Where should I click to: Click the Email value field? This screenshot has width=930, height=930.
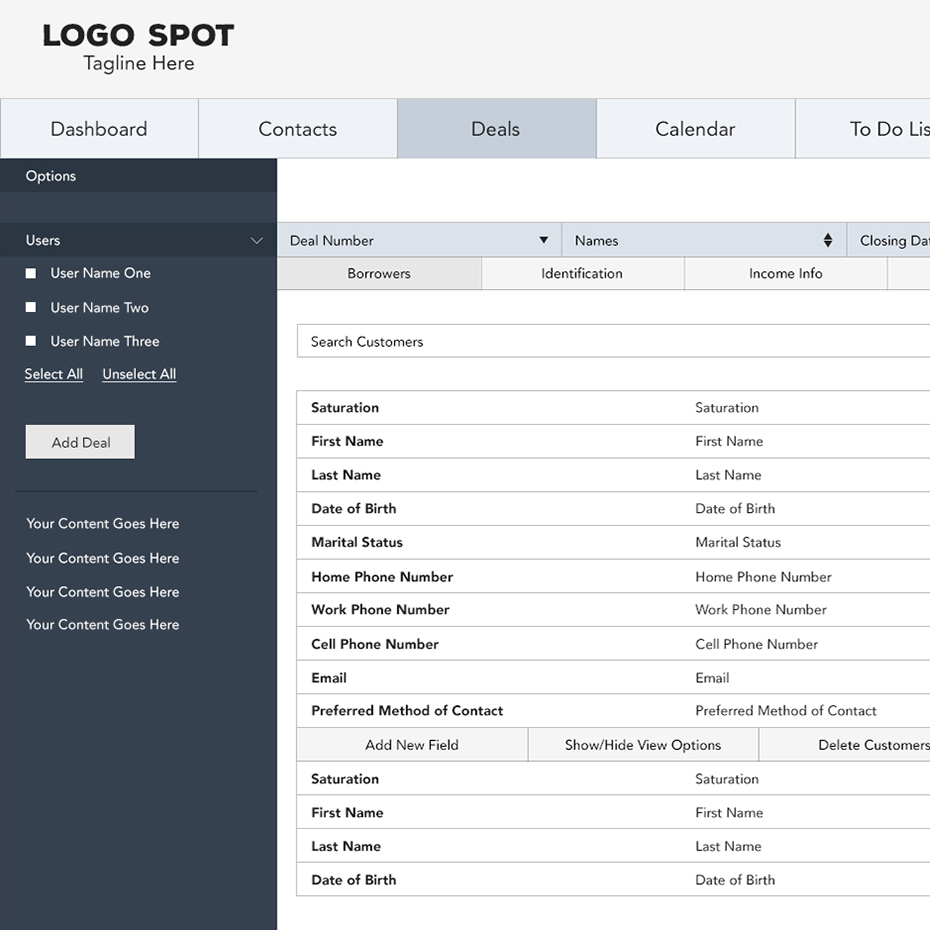tap(712, 677)
